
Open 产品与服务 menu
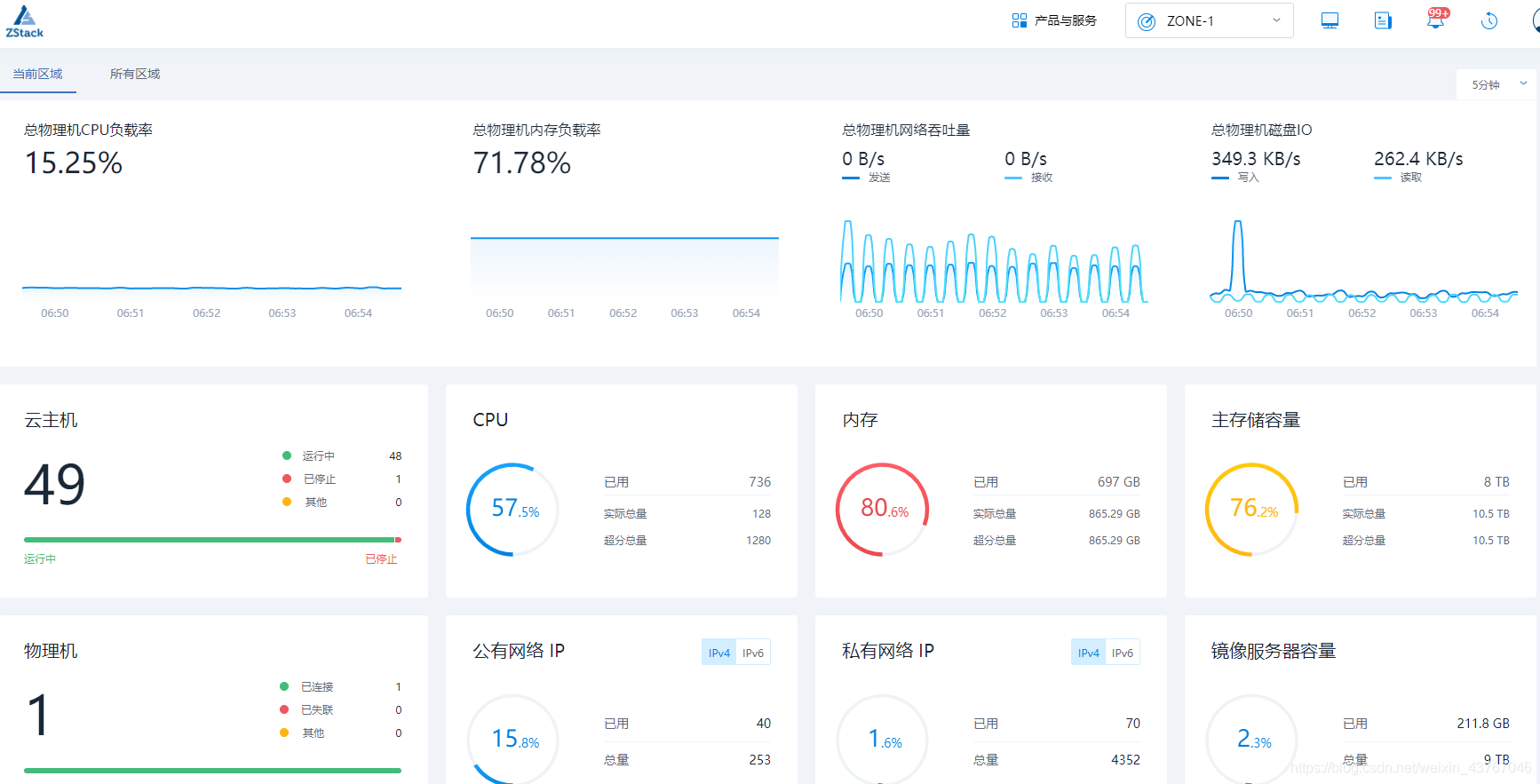point(1065,20)
